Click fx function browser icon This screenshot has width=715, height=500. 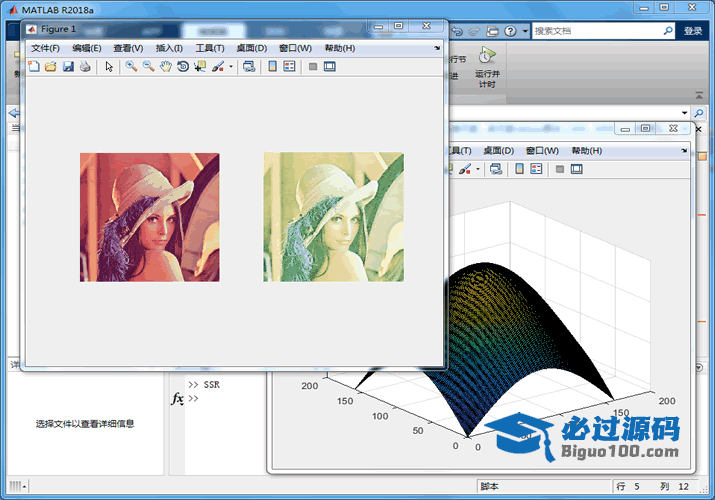pyautogui.click(x=177, y=398)
